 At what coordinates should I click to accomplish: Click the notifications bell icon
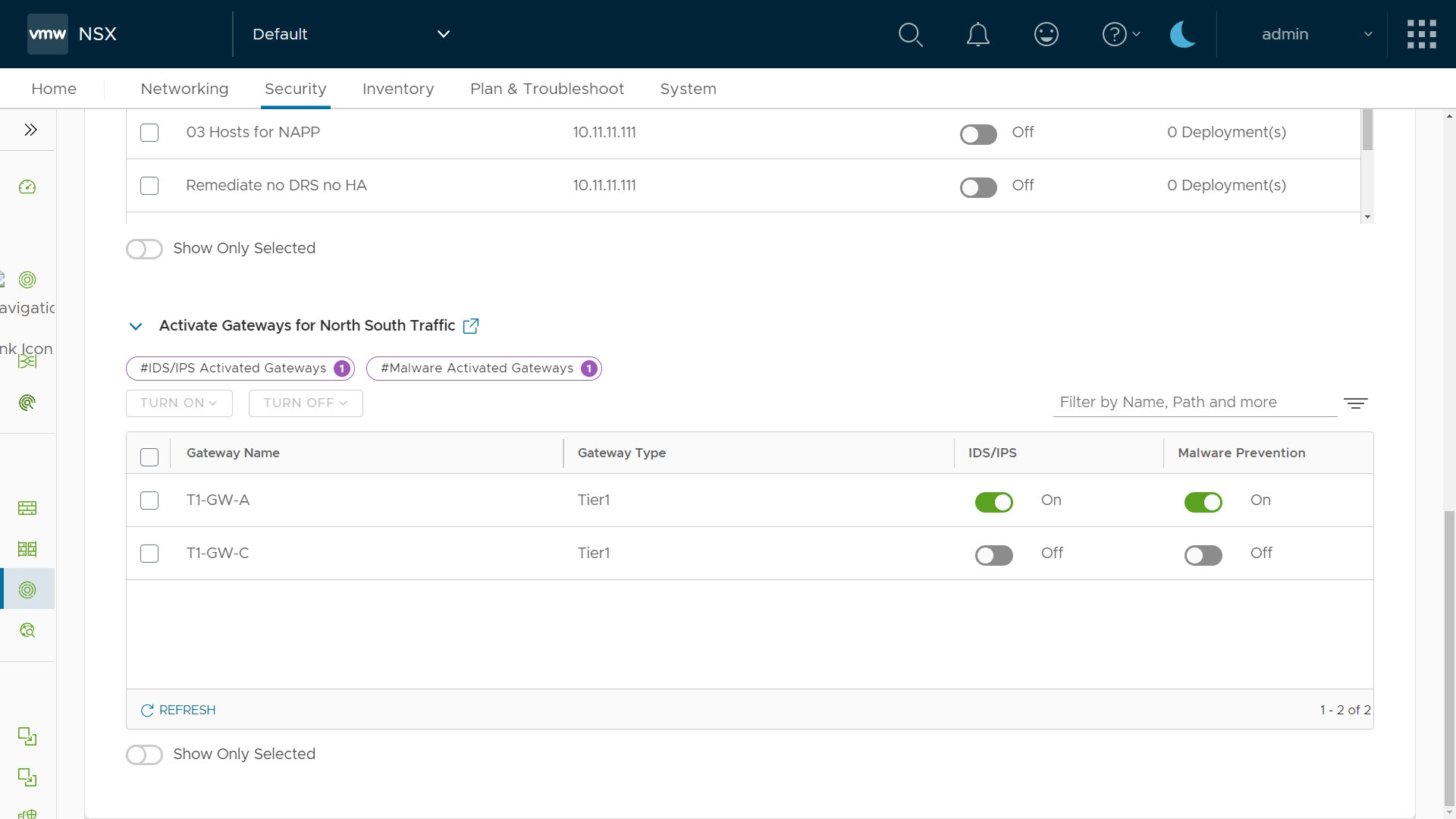(x=977, y=34)
